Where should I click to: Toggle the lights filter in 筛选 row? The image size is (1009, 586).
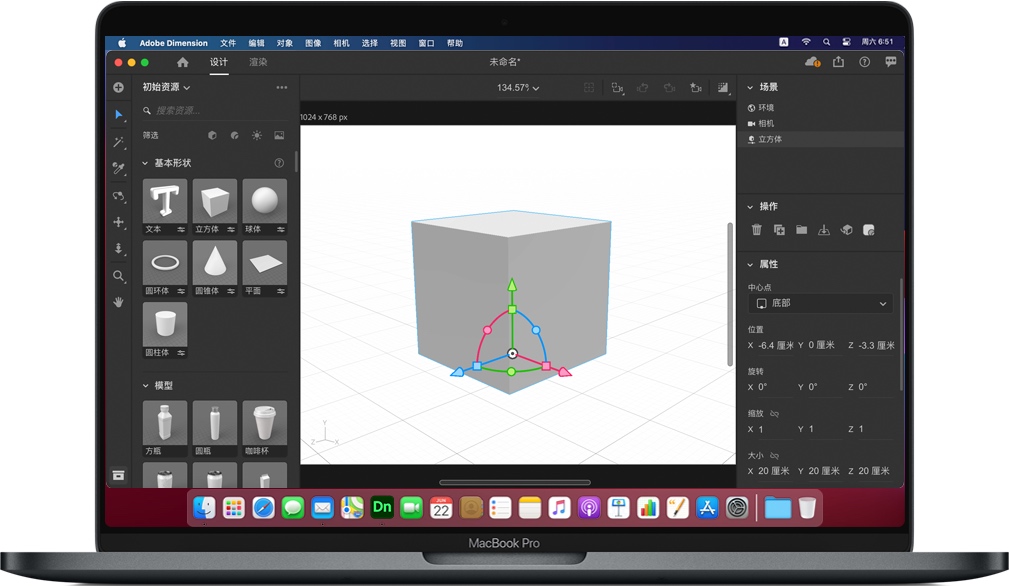(257, 135)
